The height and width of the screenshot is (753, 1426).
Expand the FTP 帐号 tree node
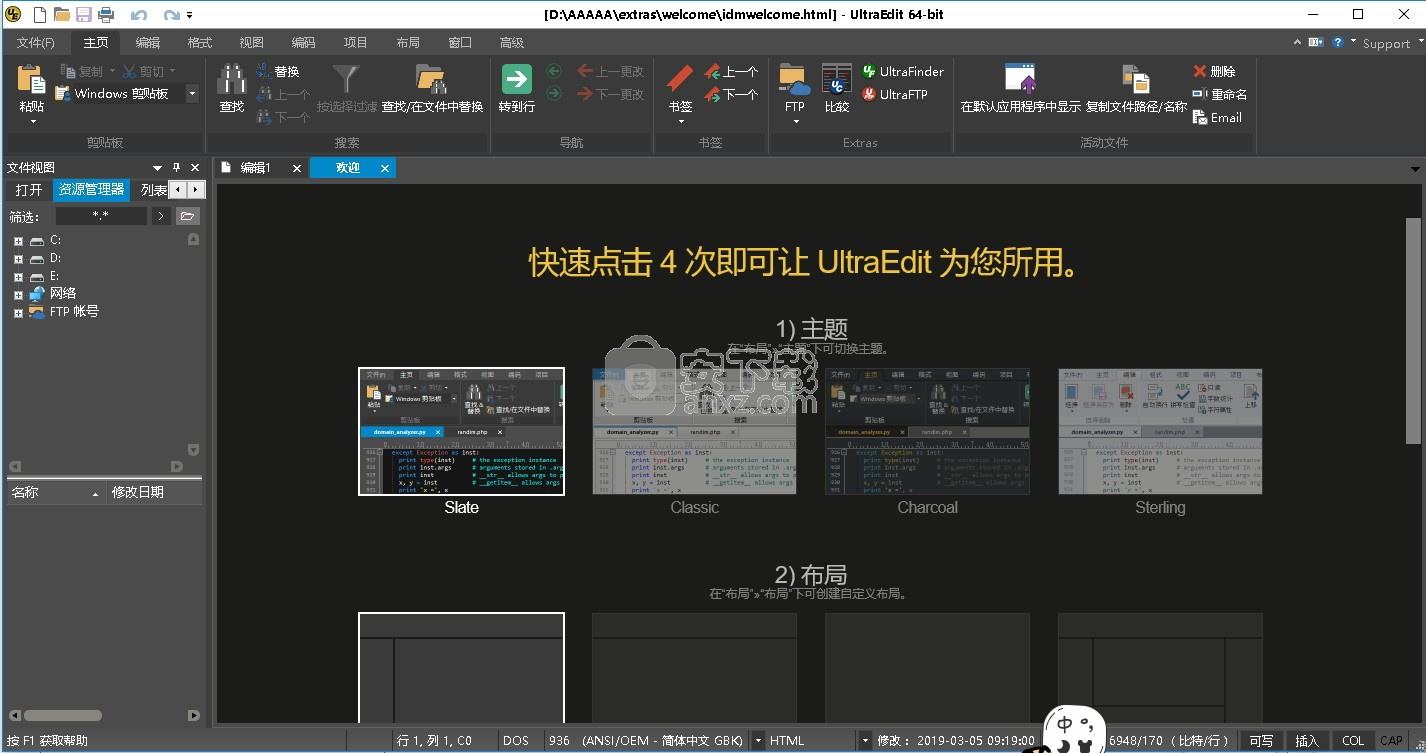point(18,313)
